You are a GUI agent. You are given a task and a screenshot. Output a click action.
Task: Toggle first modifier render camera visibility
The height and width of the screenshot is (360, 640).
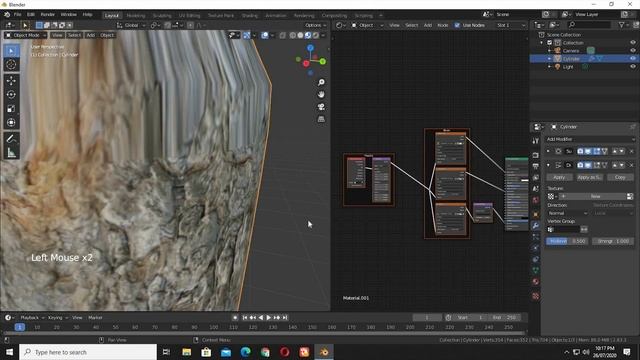pos(580,151)
